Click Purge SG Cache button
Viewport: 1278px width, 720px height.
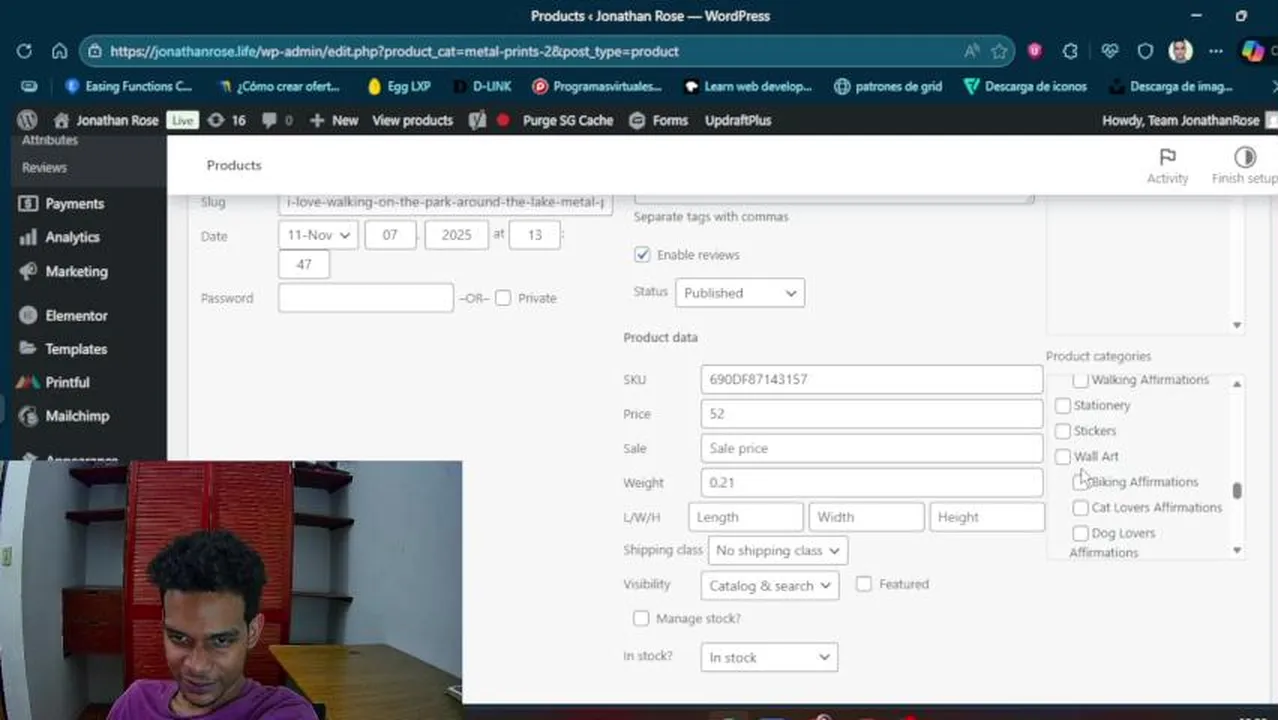568,120
